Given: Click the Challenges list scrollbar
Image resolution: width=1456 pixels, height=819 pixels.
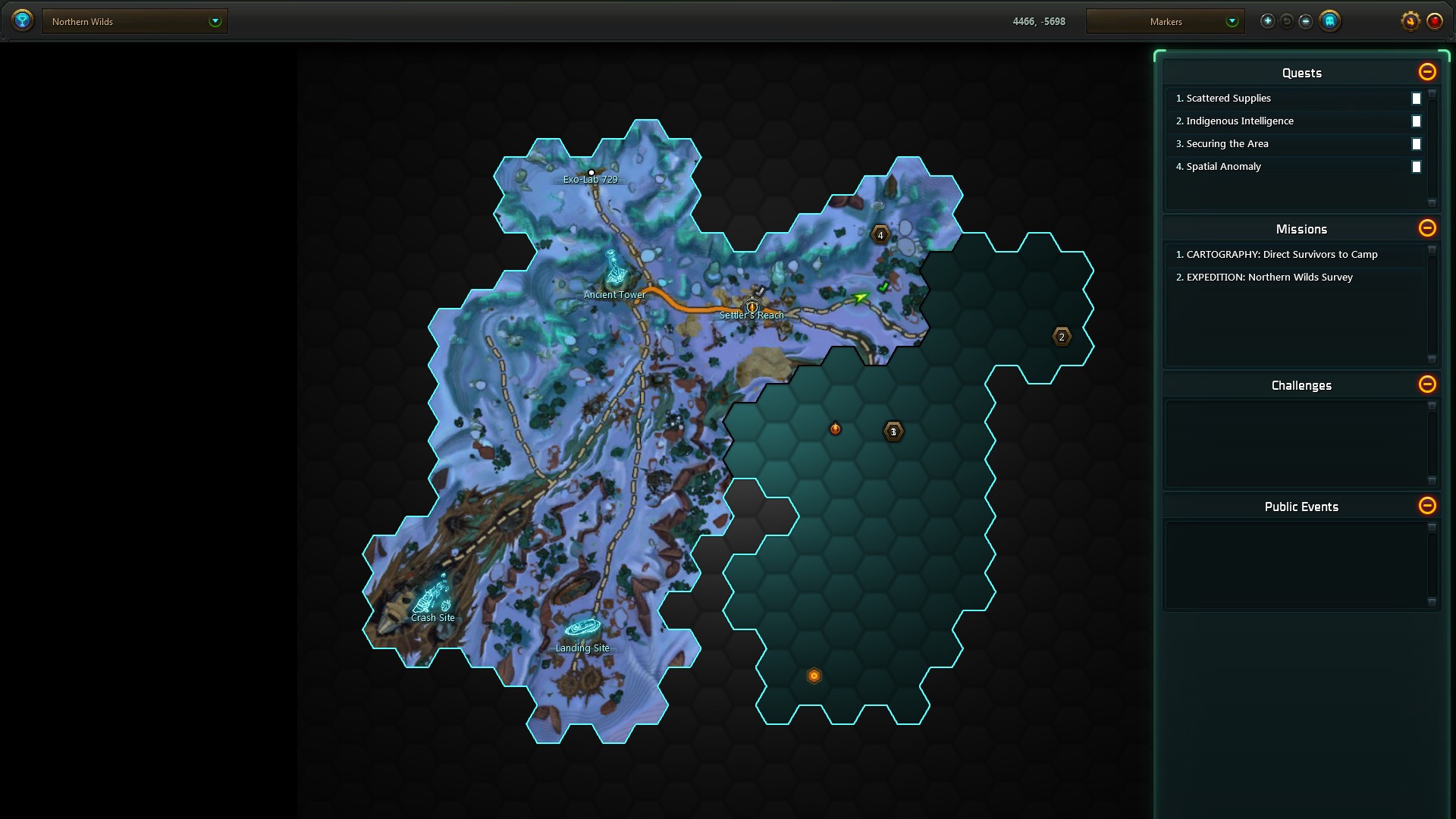Looking at the screenshot, I should 1432,443.
